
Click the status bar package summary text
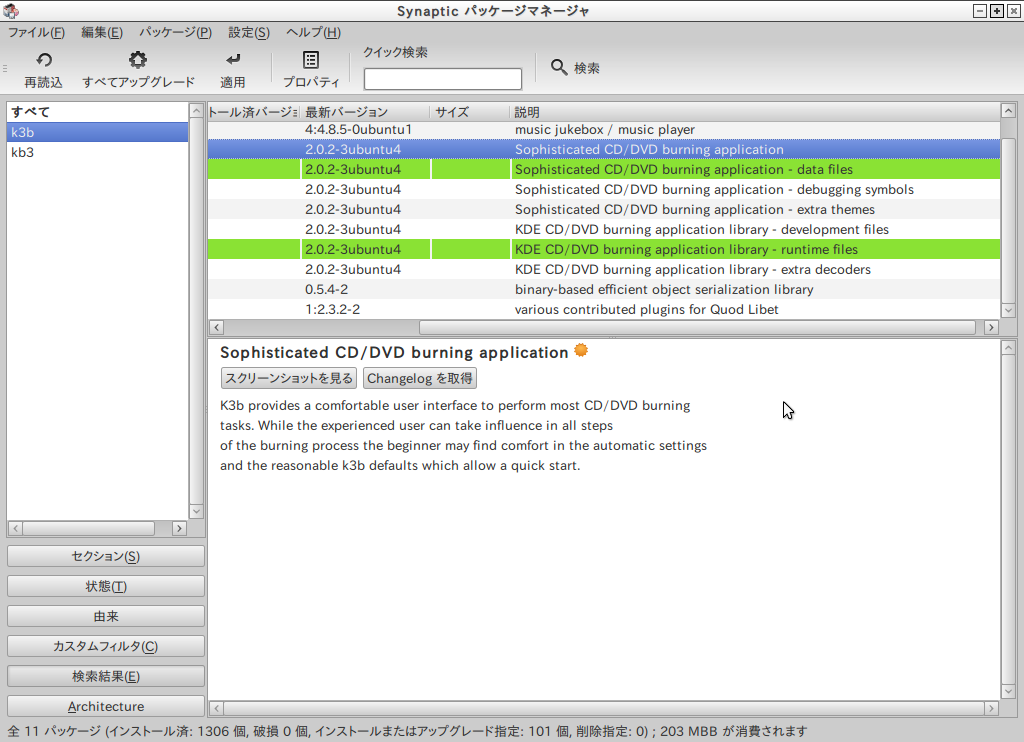pos(407,731)
